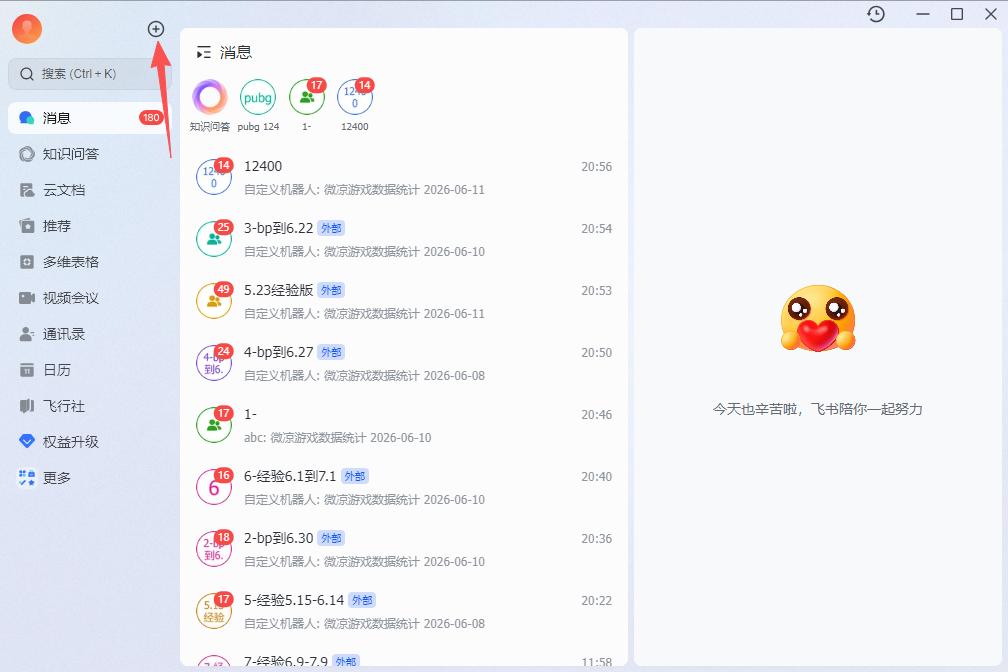Click 外部 tag on 5.23经验版
This screenshot has width=1008, height=672.
pos(331,290)
